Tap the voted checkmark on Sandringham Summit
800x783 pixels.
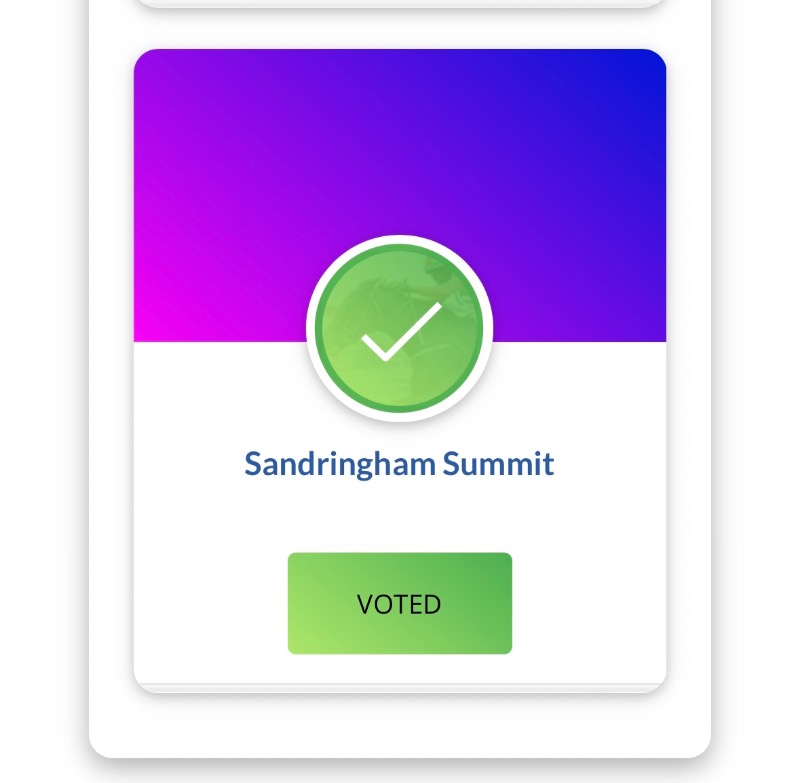(x=401, y=331)
